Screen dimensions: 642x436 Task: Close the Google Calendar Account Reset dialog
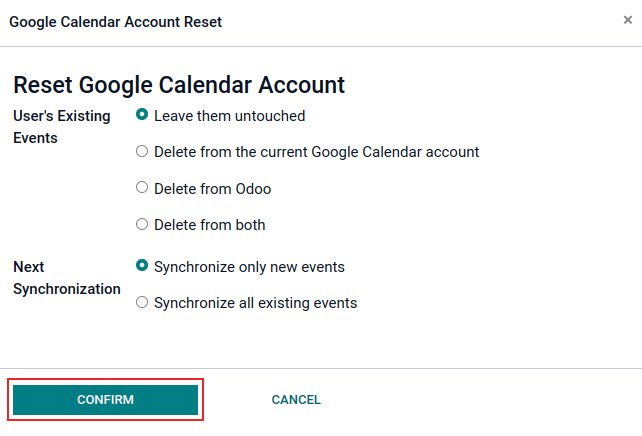pyautogui.click(x=627, y=20)
